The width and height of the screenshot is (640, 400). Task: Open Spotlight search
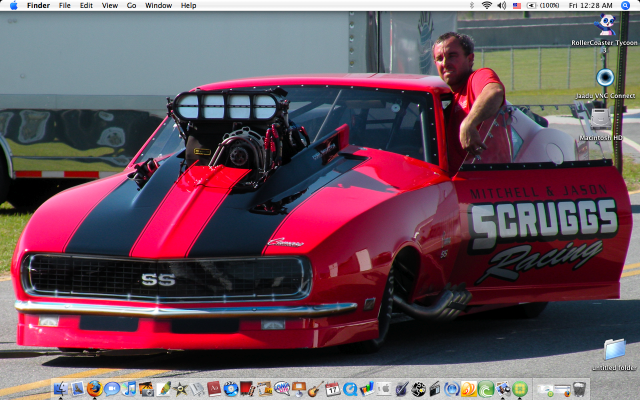(625, 5)
